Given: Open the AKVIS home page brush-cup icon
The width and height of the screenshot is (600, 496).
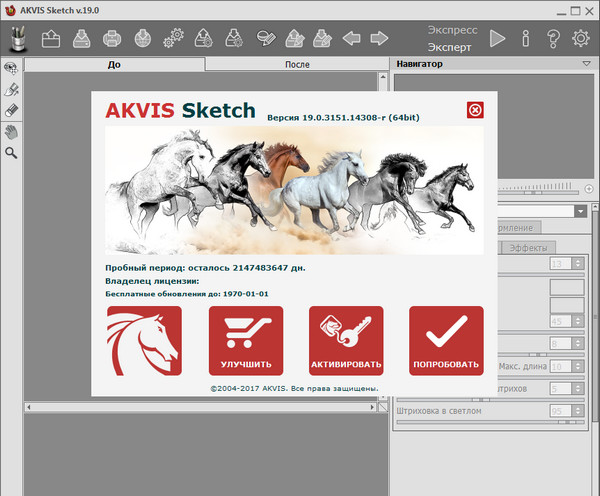Looking at the screenshot, I should point(18,39).
